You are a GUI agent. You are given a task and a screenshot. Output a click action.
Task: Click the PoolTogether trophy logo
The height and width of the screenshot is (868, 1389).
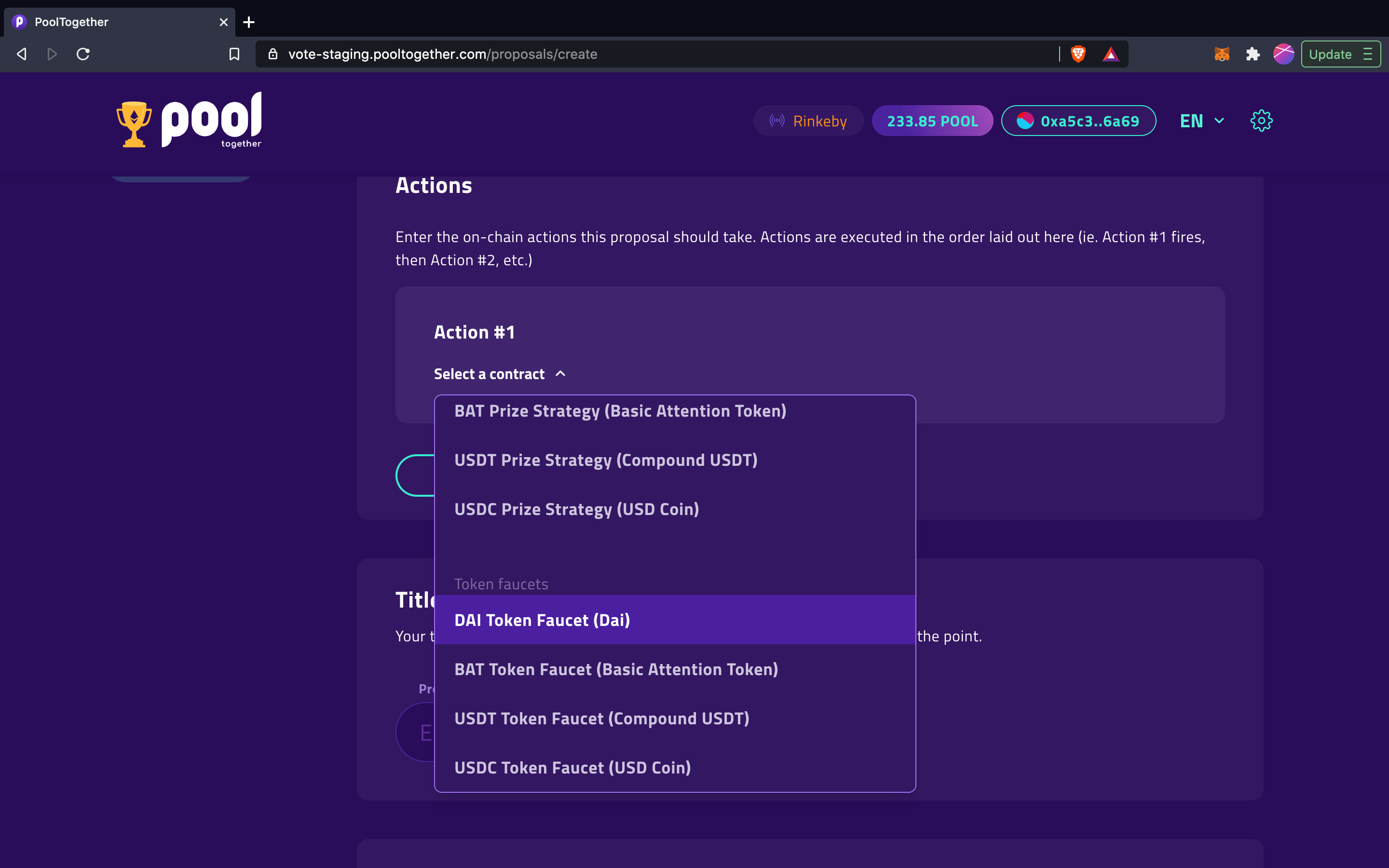pyautogui.click(x=189, y=120)
